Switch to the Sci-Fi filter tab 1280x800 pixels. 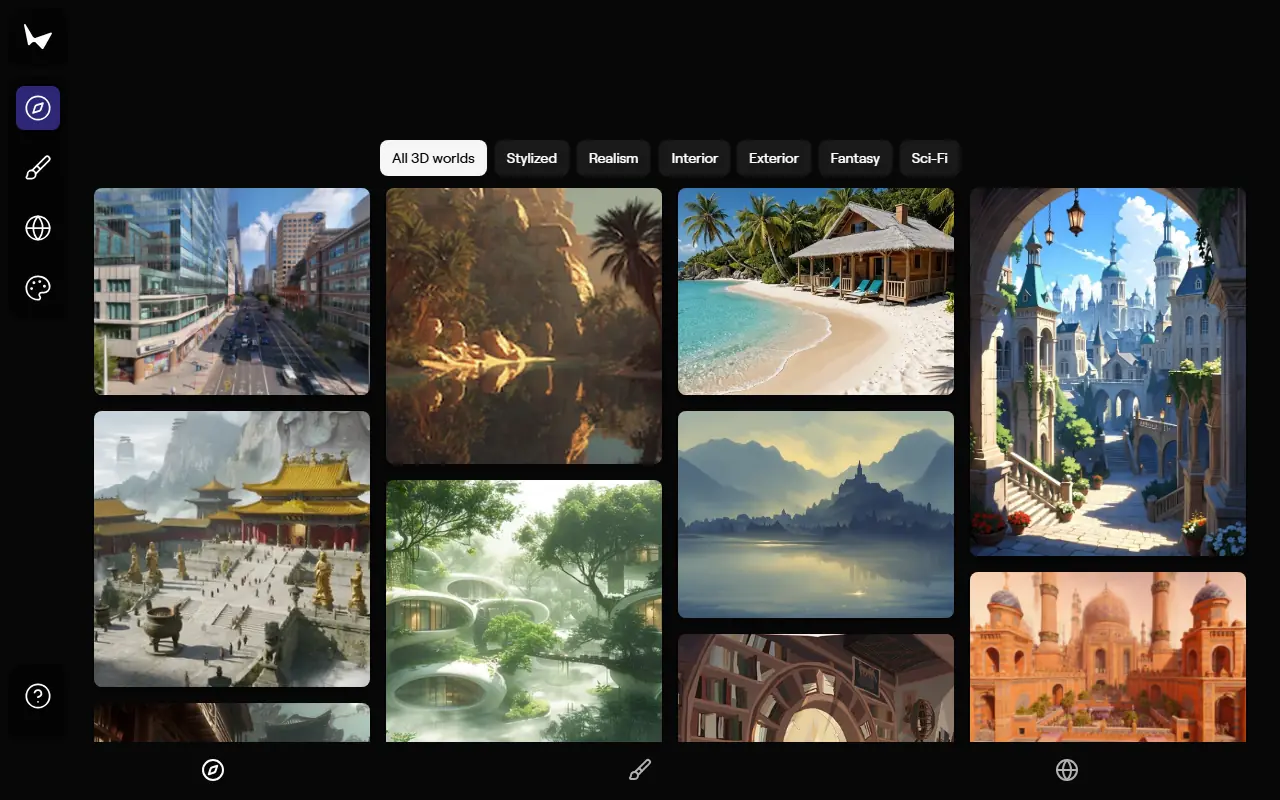[x=929, y=158]
